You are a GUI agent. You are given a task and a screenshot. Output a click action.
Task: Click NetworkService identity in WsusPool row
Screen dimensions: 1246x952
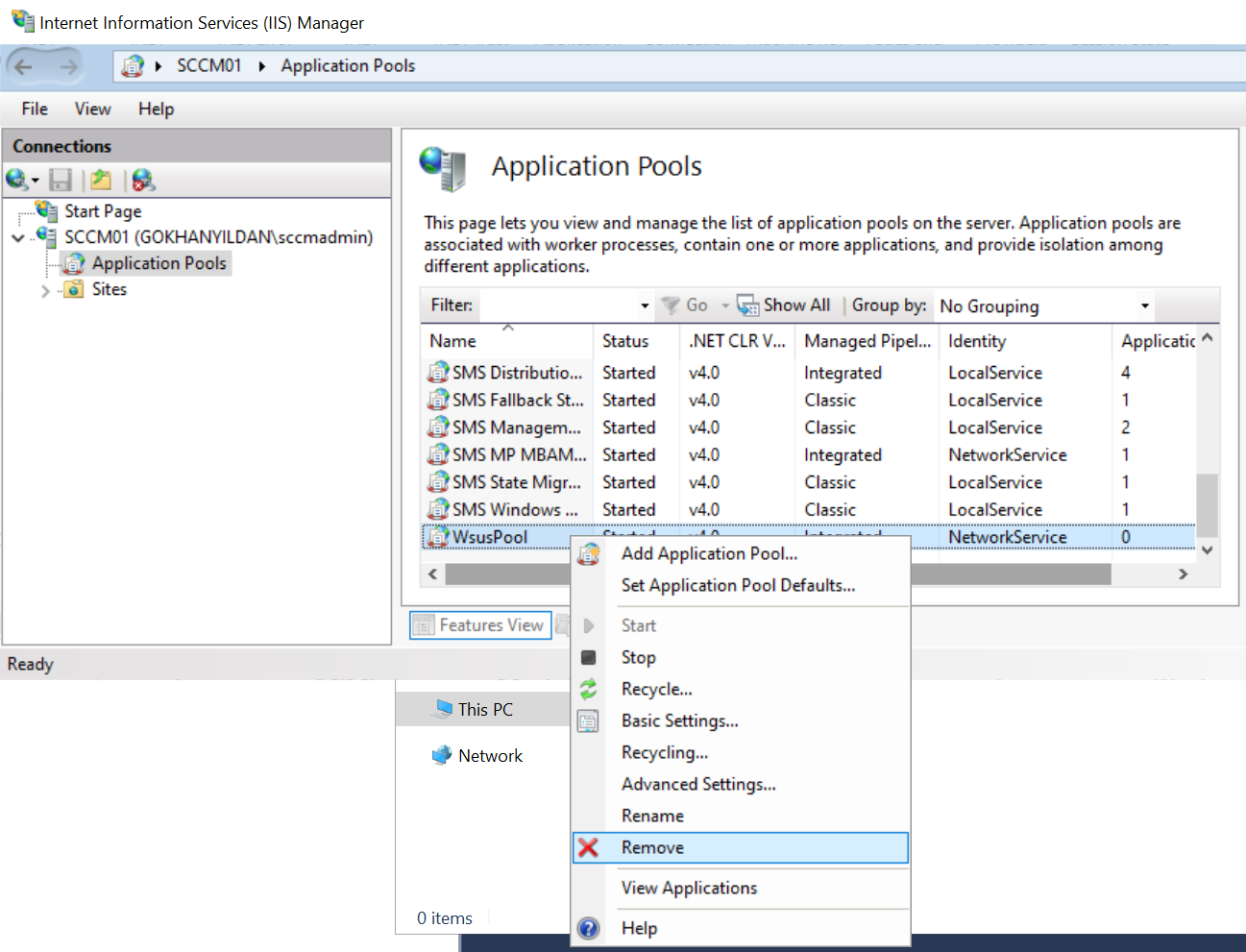tap(1007, 537)
